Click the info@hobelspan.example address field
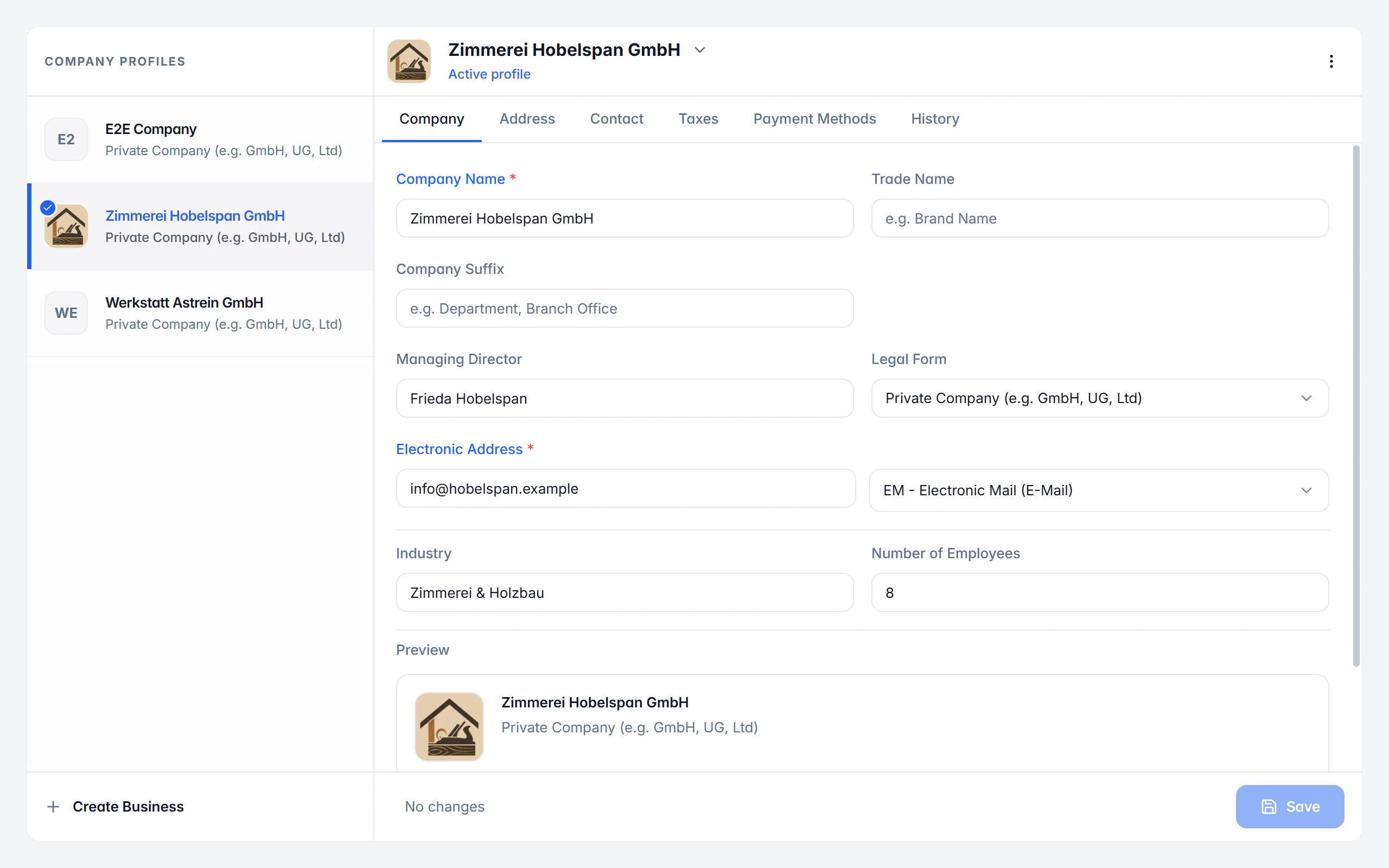This screenshot has width=1389, height=868. point(626,489)
